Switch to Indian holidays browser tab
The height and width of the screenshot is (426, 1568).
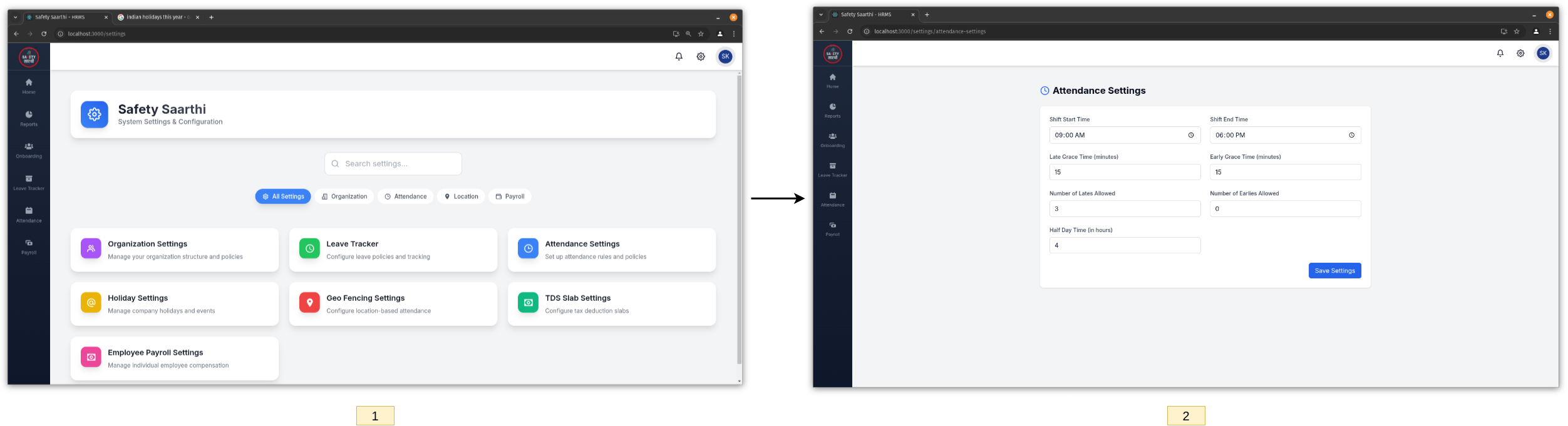[157, 18]
